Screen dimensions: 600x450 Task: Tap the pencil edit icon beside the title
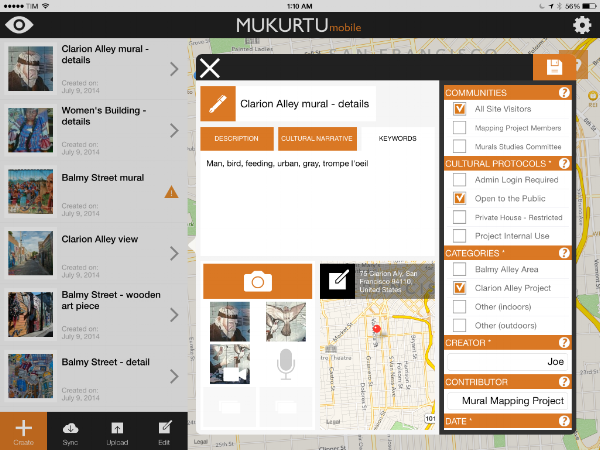(x=218, y=104)
